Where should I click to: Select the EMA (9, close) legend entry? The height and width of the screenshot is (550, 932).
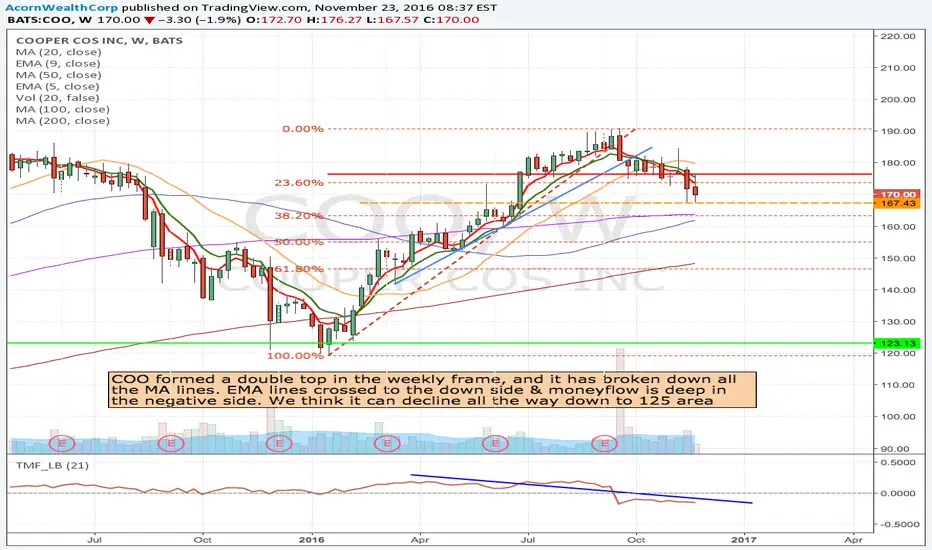pyautogui.click(x=58, y=64)
